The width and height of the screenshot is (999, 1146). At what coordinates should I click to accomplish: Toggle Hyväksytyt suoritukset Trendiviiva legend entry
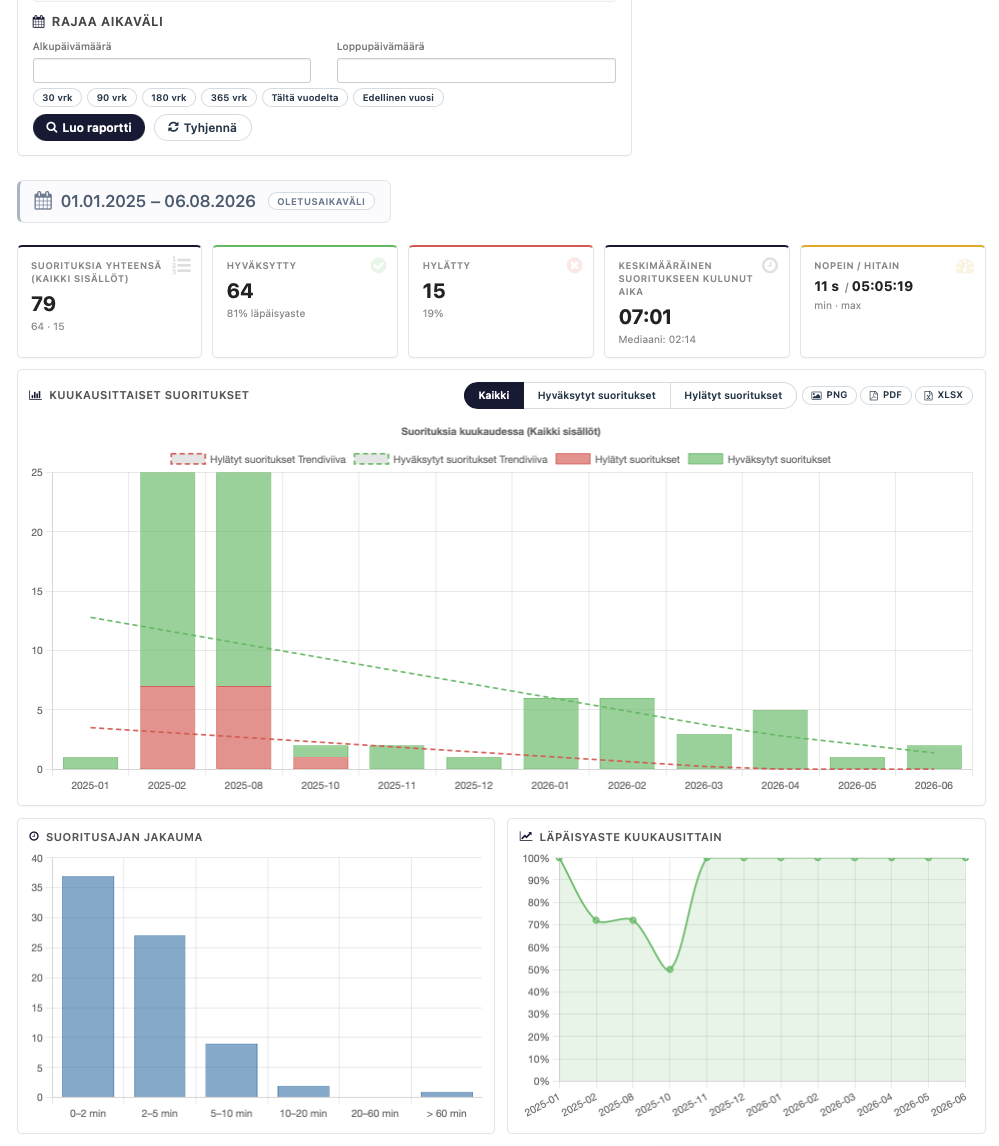(450, 459)
